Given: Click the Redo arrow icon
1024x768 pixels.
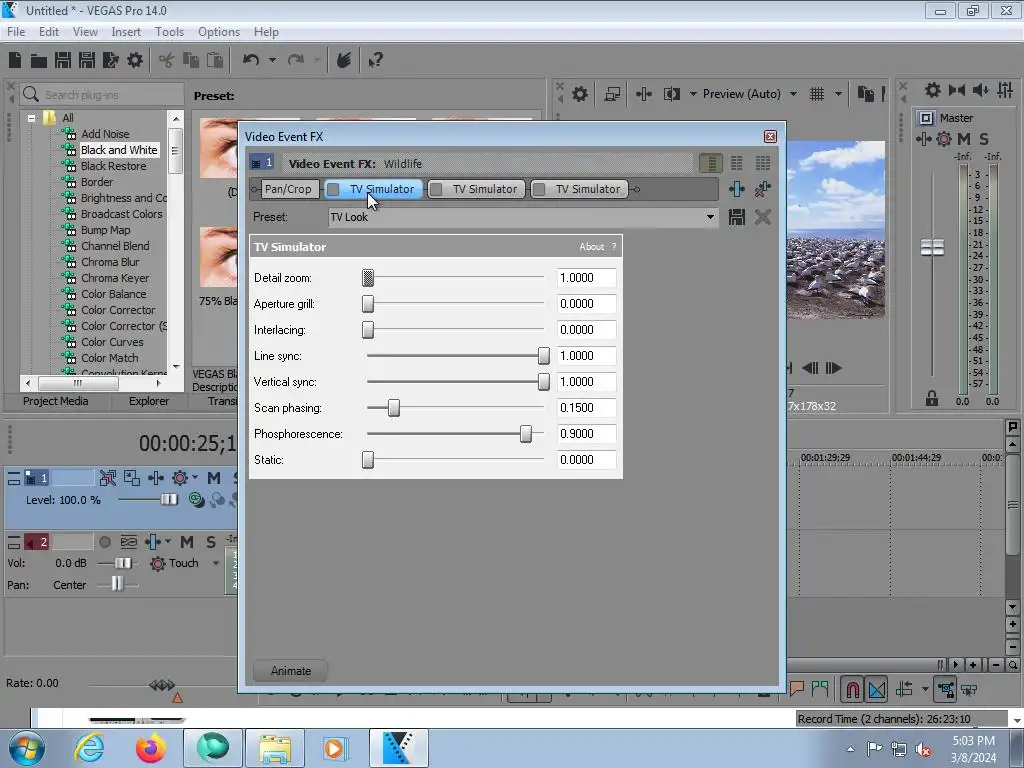Looking at the screenshot, I should (296, 60).
